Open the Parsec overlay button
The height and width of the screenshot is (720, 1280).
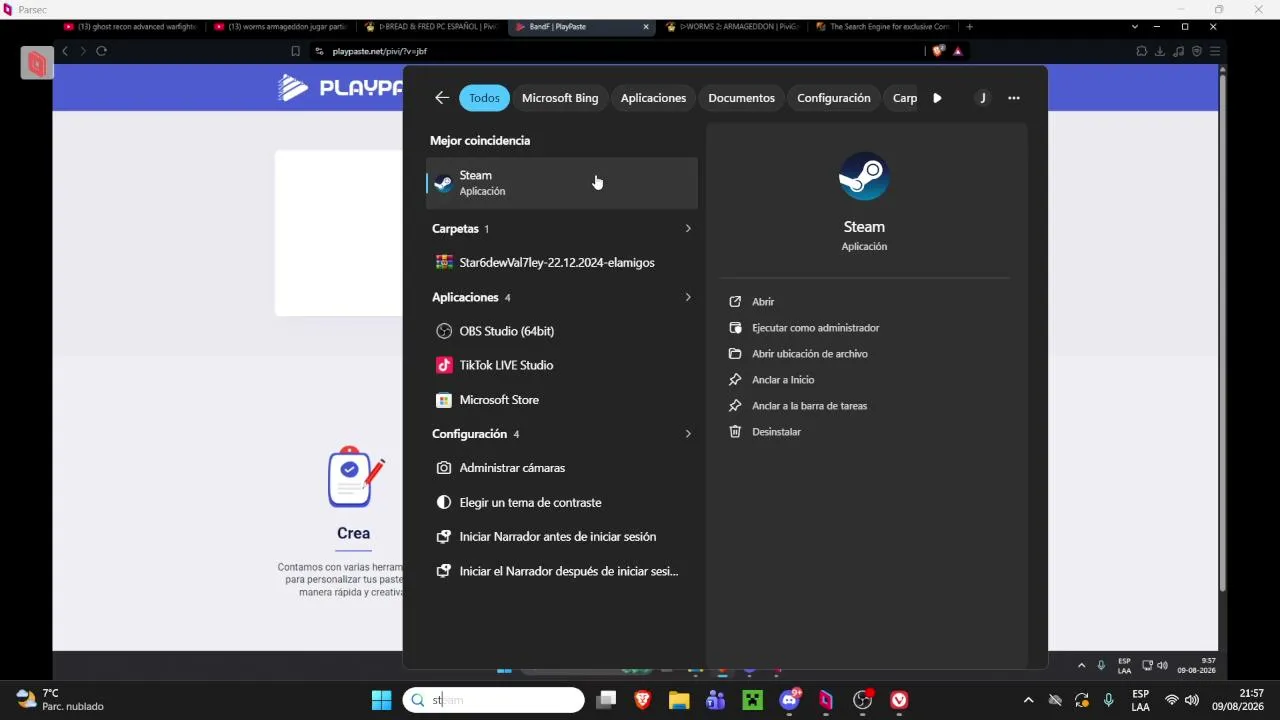click(x=37, y=64)
